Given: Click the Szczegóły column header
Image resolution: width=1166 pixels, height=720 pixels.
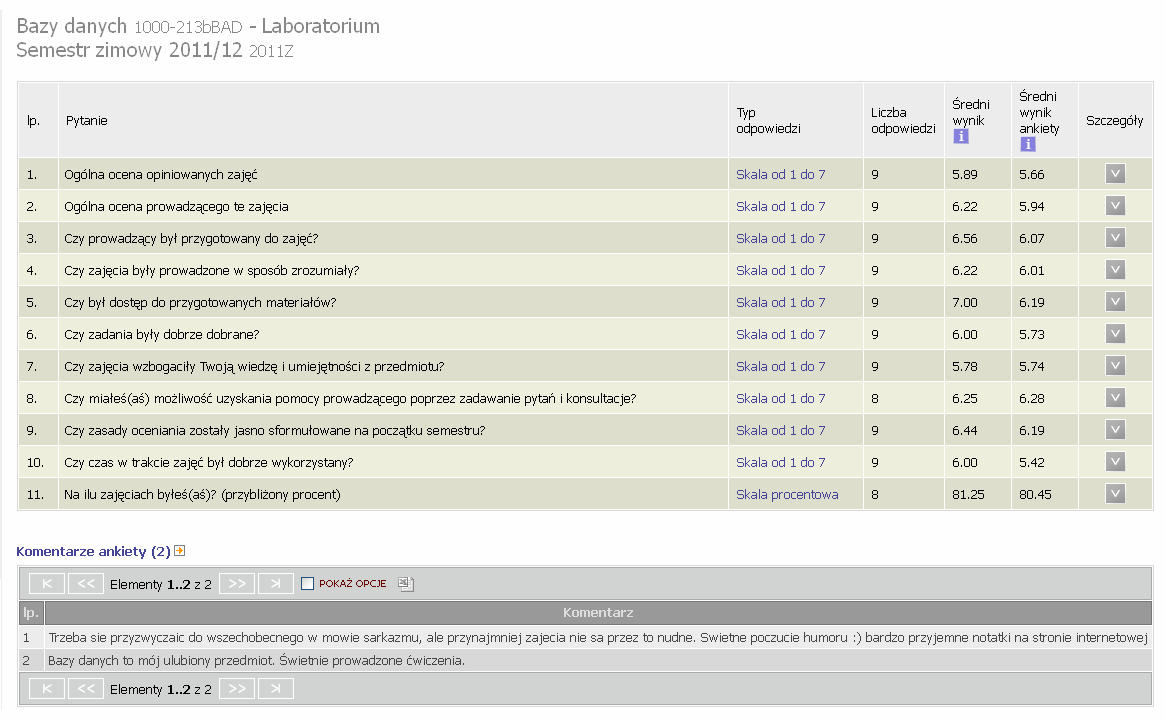Looking at the screenshot, I should pyautogui.click(x=1114, y=120).
